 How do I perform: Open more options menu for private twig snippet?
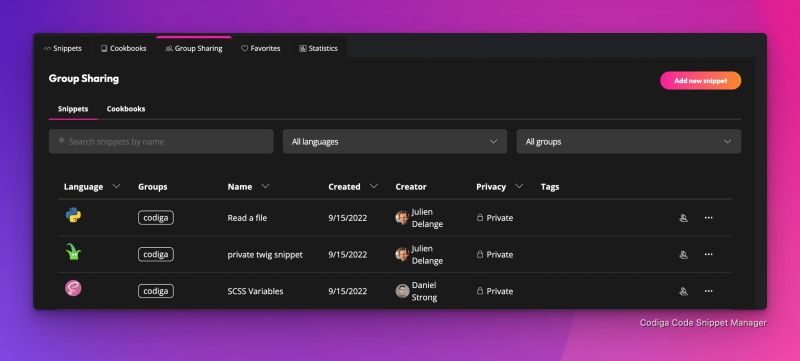tap(709, 254)
